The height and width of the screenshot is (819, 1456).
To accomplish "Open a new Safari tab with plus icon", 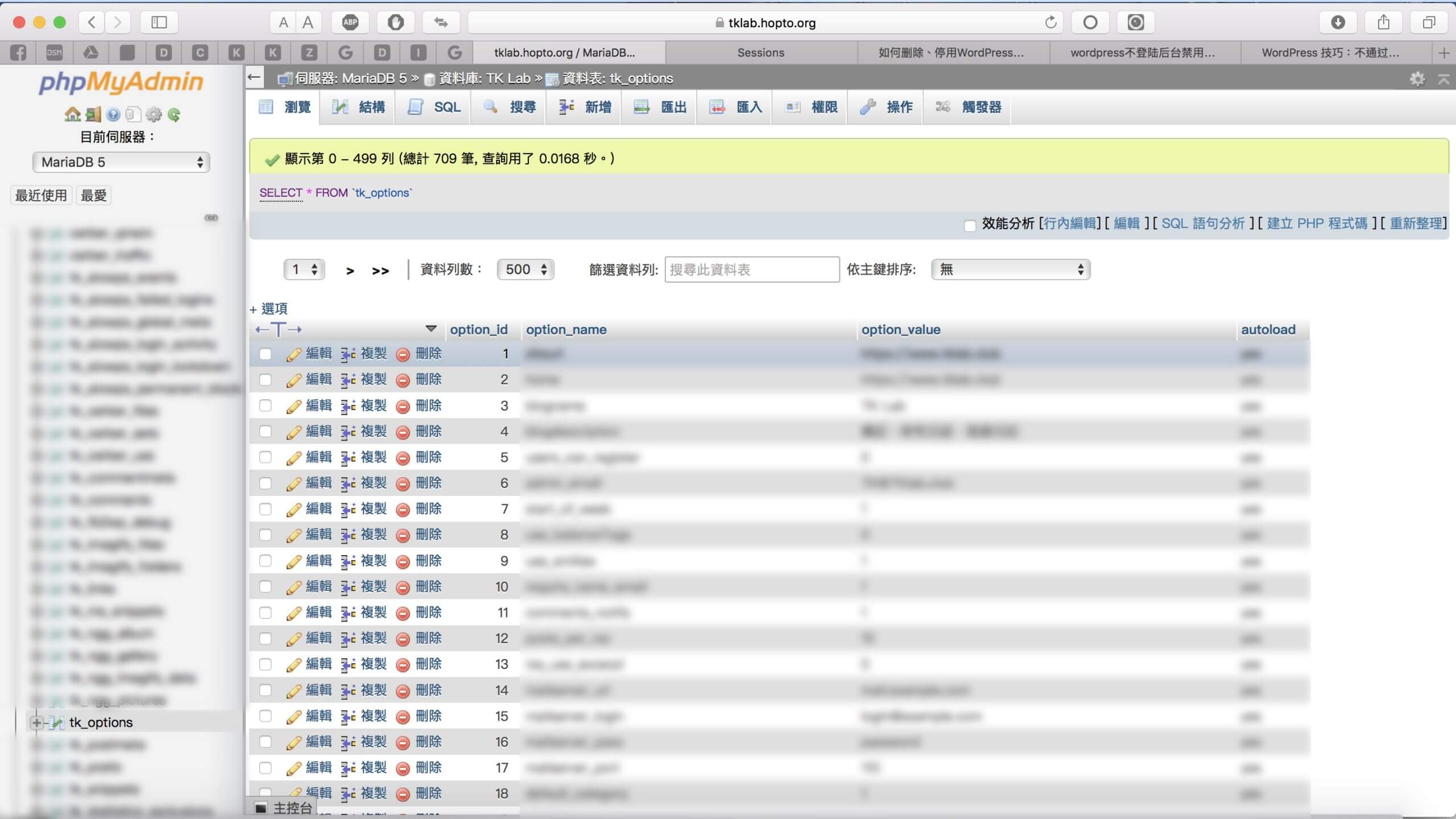I will pyautogui.click(x=1443, y=53).
